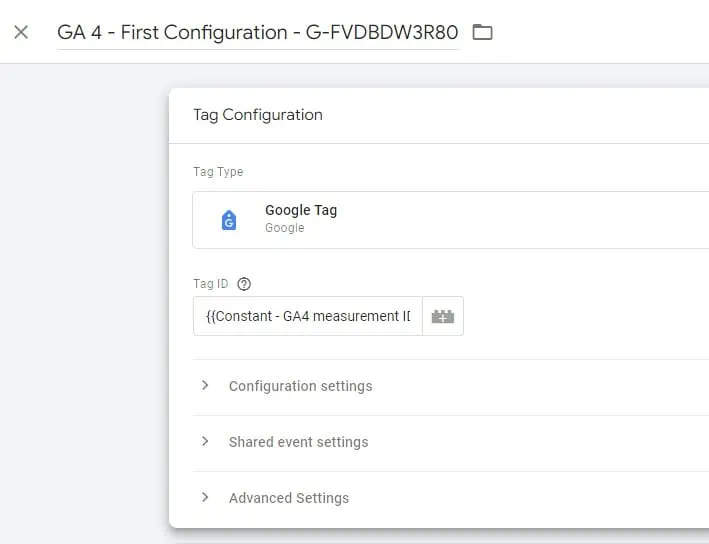Click the Tag Configuration heading
This screenshot has height=544, width=709.
pyautogui.click(x=258, y=115)
